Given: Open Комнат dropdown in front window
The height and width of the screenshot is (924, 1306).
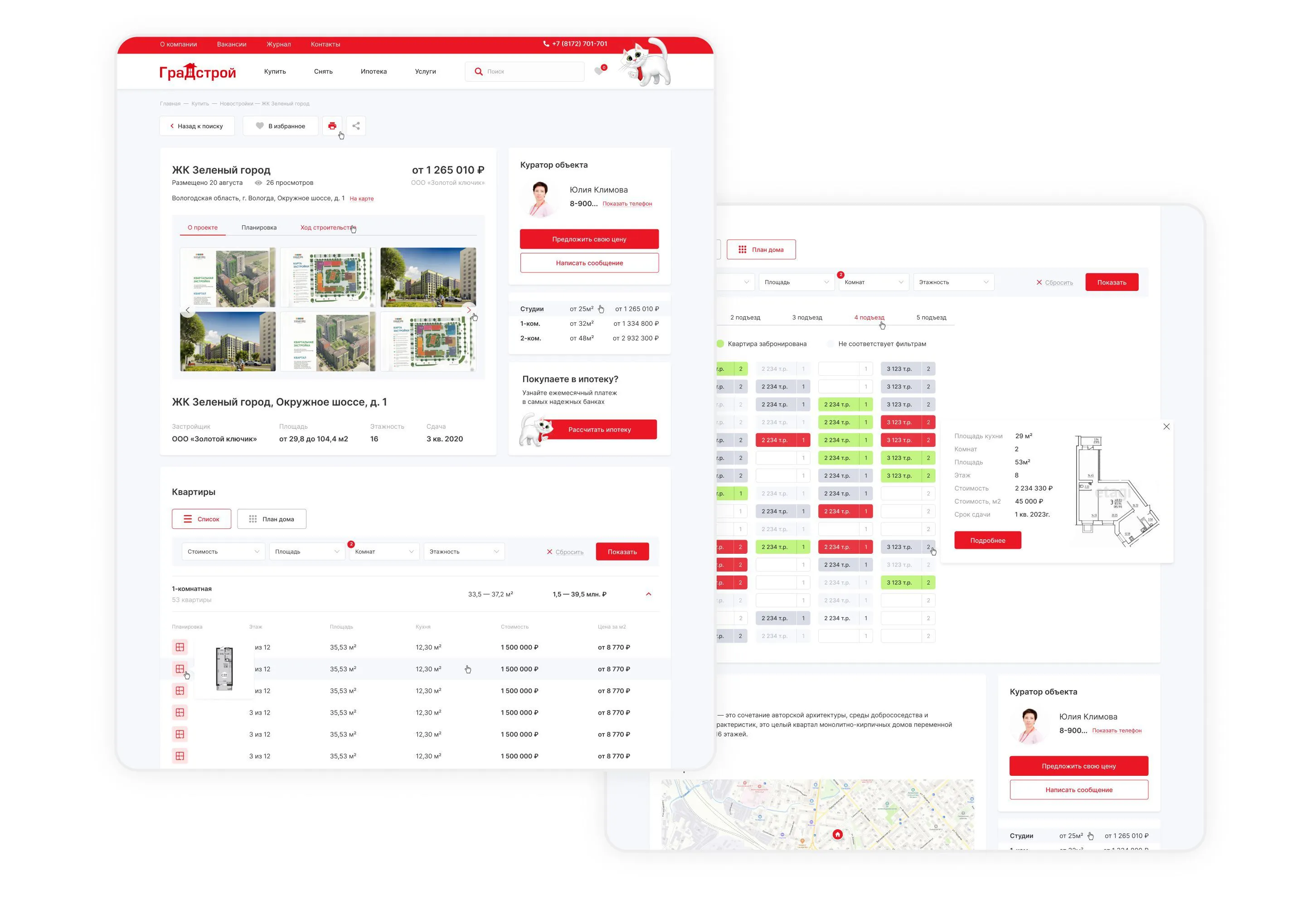Looking at the screenshot, I should pyautogui.click(x=384, y=551).
